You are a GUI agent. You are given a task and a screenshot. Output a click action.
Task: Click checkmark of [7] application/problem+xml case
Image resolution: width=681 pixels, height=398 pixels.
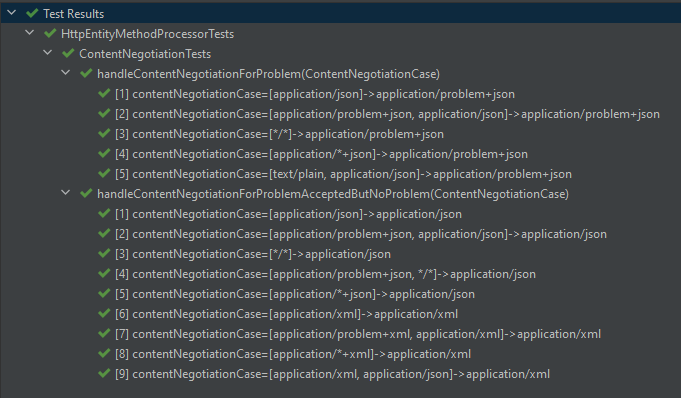click(x=104, y=333)
